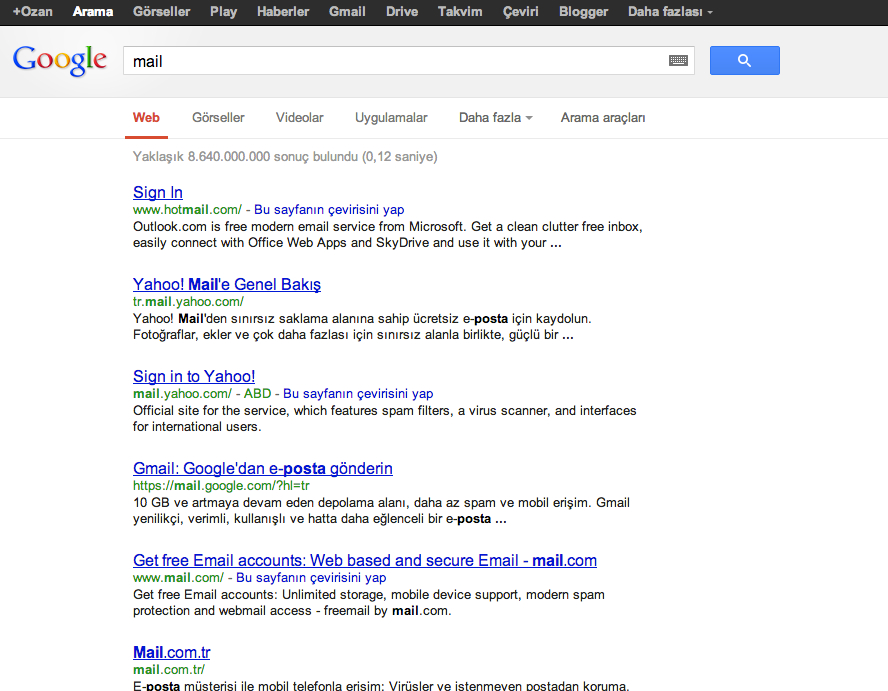Click the https://mail.google.com/?hl=tr URL
This screenshot has height=691, width=888.
coord(221,485)
